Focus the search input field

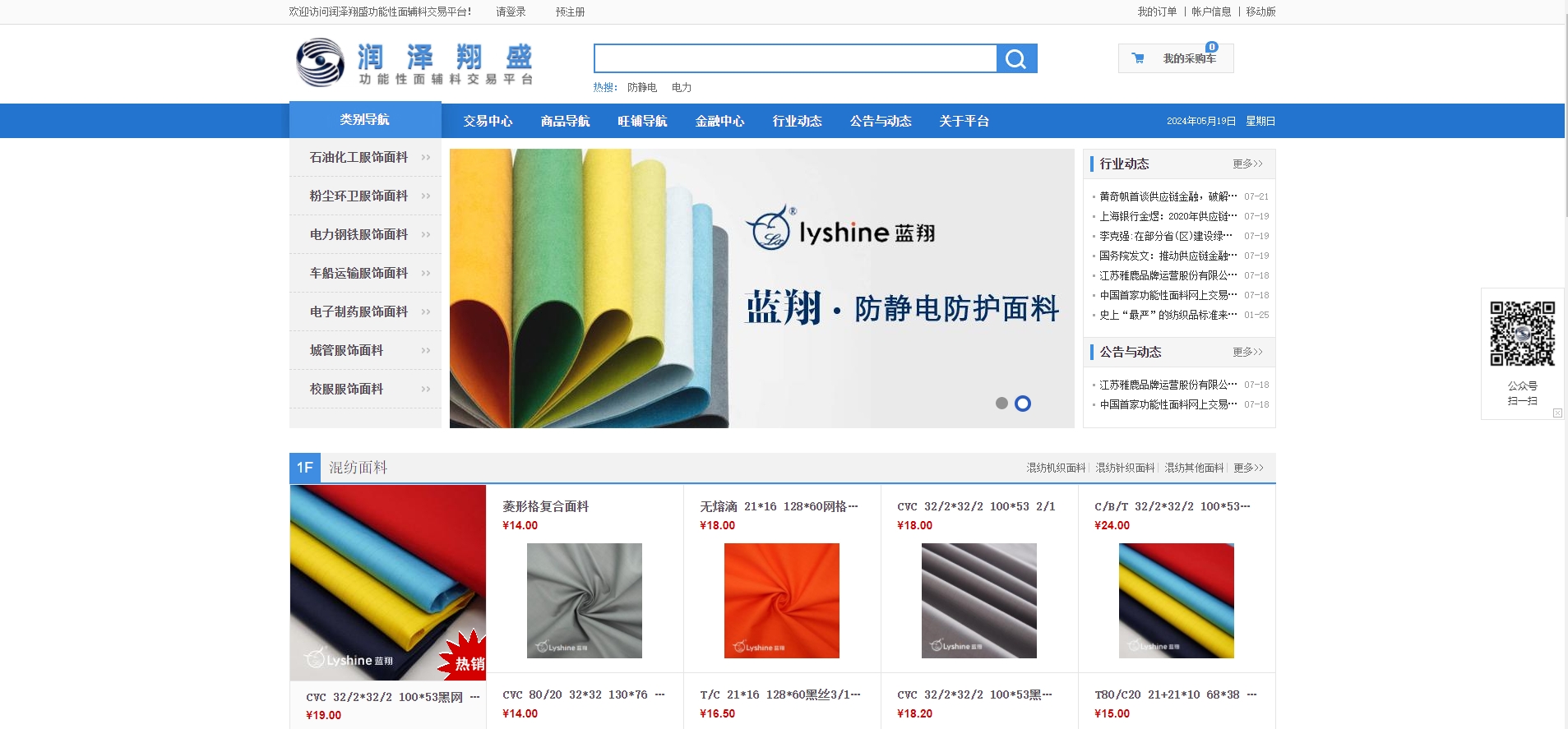click(x=795, y=58)
